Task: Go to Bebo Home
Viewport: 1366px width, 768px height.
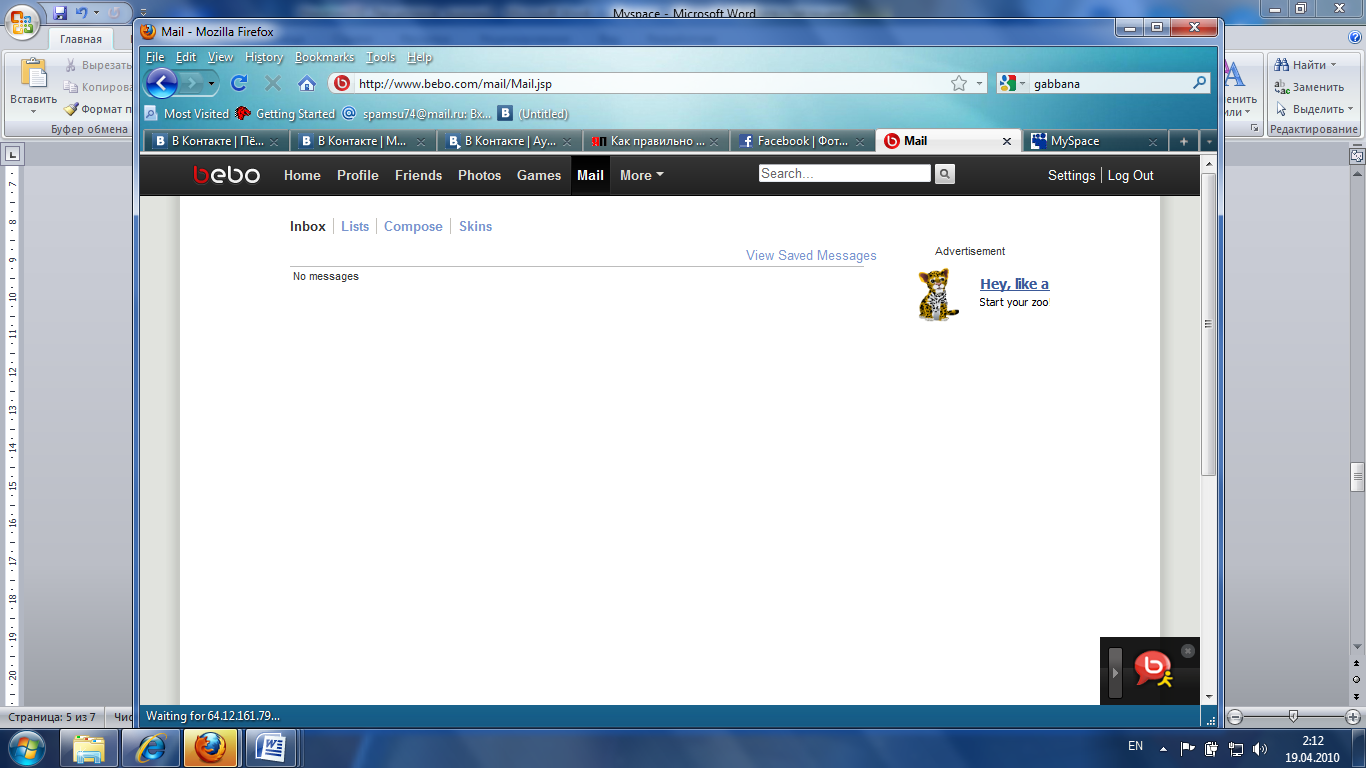Action: 302,175
